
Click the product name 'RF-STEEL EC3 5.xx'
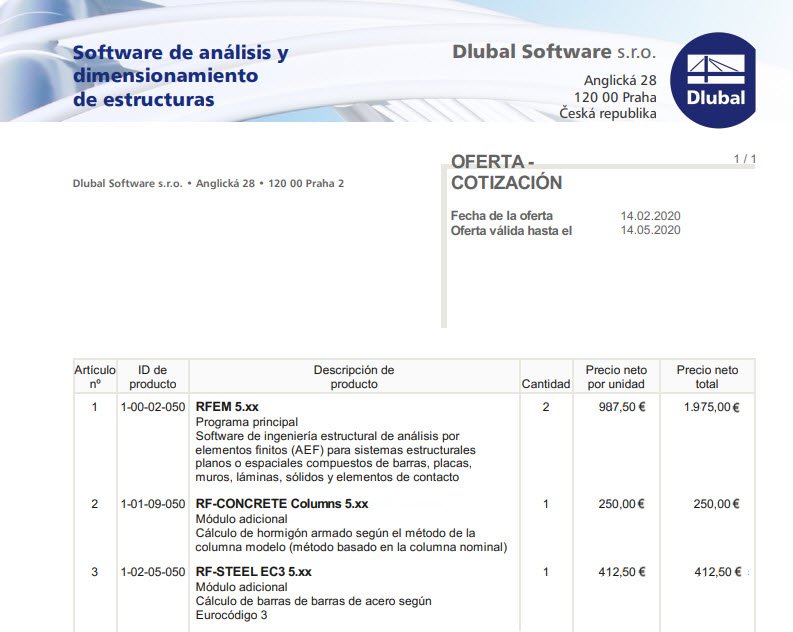(253, 572)
